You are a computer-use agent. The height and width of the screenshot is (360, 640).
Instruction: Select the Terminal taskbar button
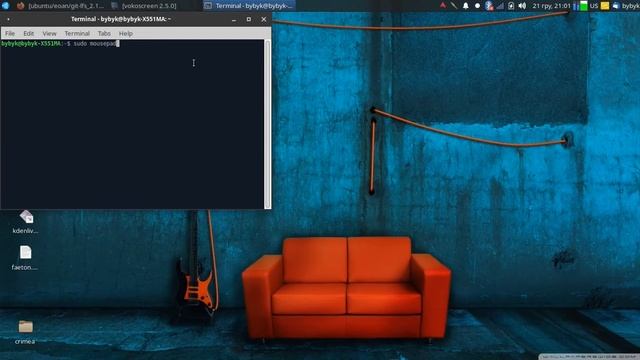(x=249, y=6)
